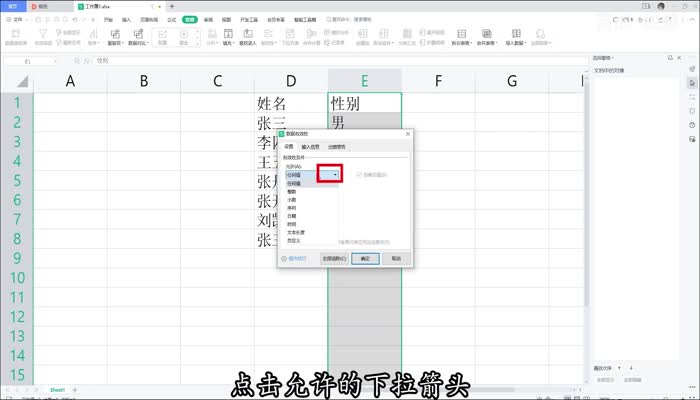The height and width of the screenshot is (400, 700).
Task: Open the 插入 ribbon tab
Action: coord(127,19)
